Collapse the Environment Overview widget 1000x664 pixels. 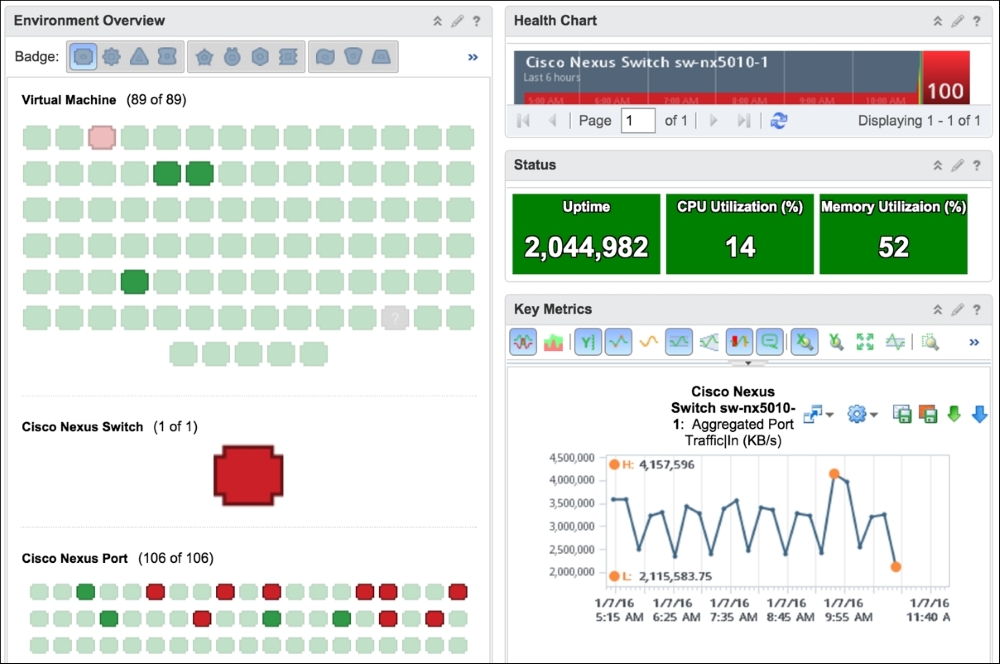[x=438, y=21]
